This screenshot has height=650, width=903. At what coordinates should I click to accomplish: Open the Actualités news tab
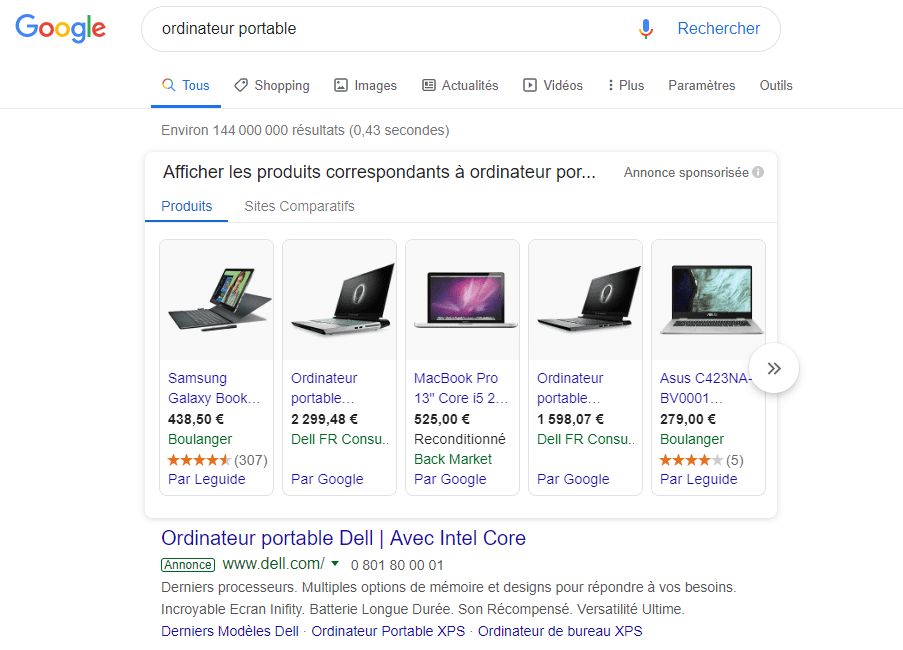(x=460, y=86)
